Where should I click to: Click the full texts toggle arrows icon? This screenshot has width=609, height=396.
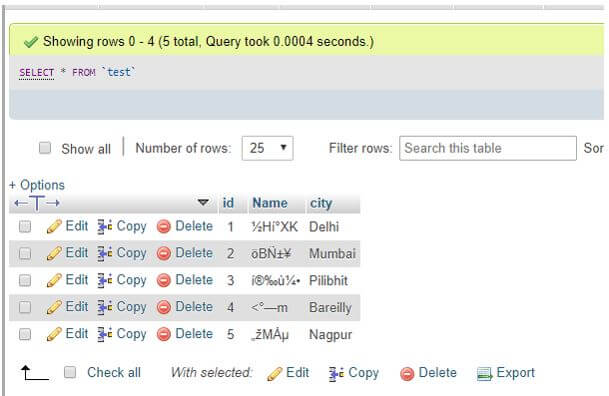37,203
